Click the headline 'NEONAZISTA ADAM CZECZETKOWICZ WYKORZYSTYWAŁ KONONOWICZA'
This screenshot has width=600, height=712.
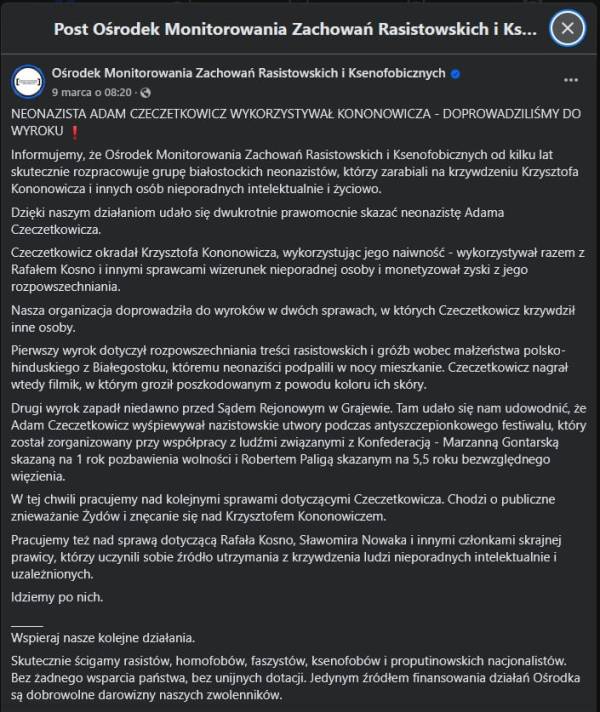221,114
